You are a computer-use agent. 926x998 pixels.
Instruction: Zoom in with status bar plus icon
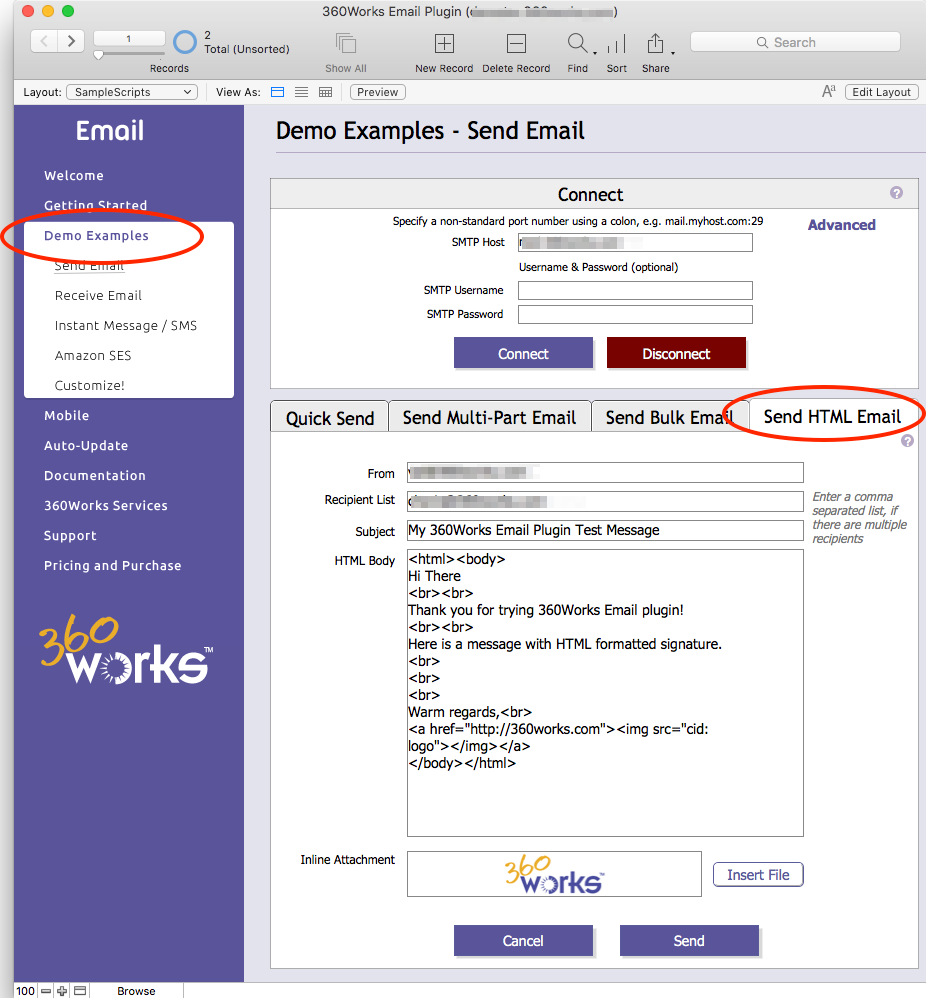click(62, 991)
